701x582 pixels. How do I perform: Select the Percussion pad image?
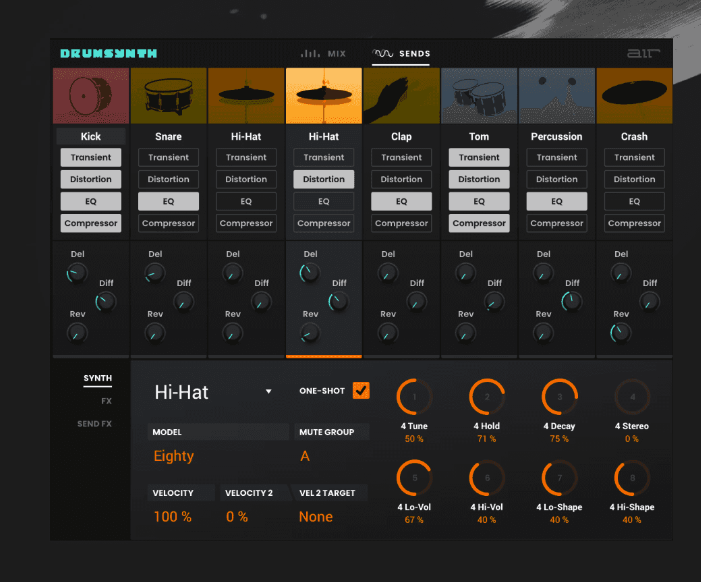[557, 96]
